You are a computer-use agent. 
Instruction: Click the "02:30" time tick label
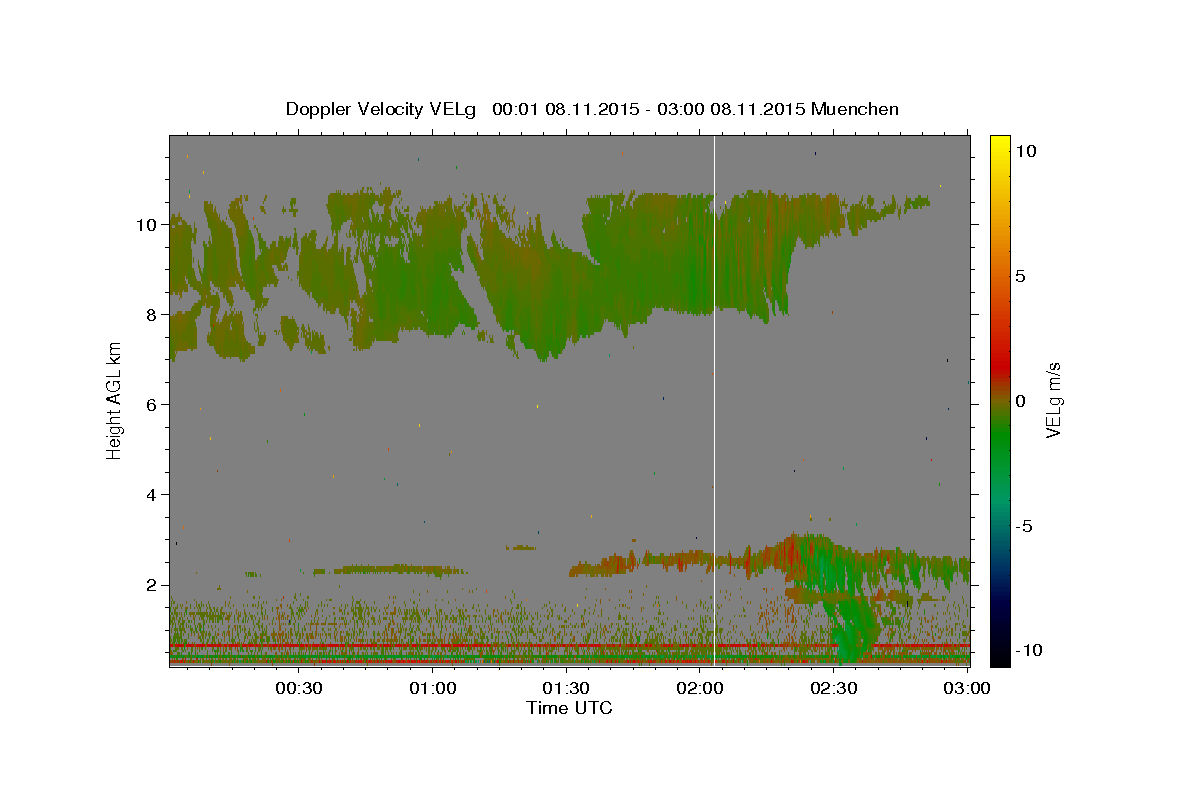pyautogui.click(x=834, y=688)
